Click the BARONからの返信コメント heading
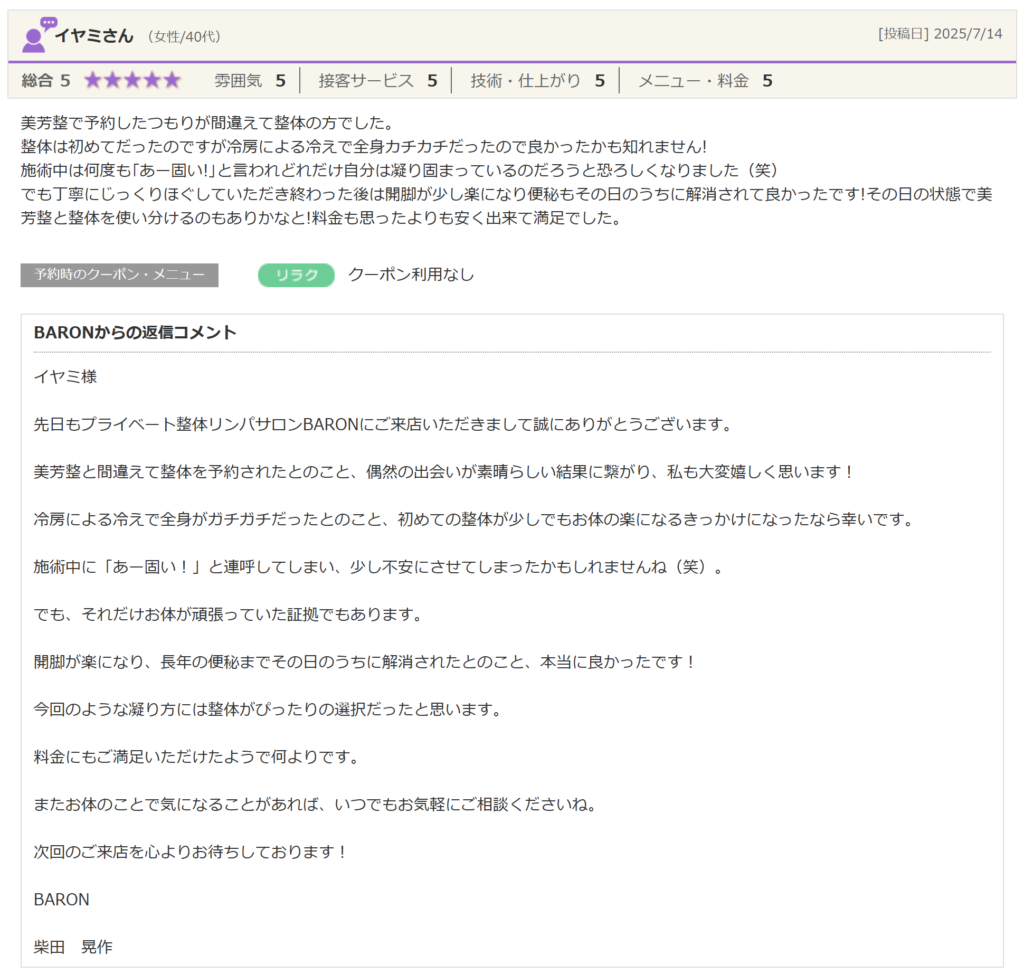Image resolution: width=1024 pixels, height=974 pixels. tap(135, 333)
